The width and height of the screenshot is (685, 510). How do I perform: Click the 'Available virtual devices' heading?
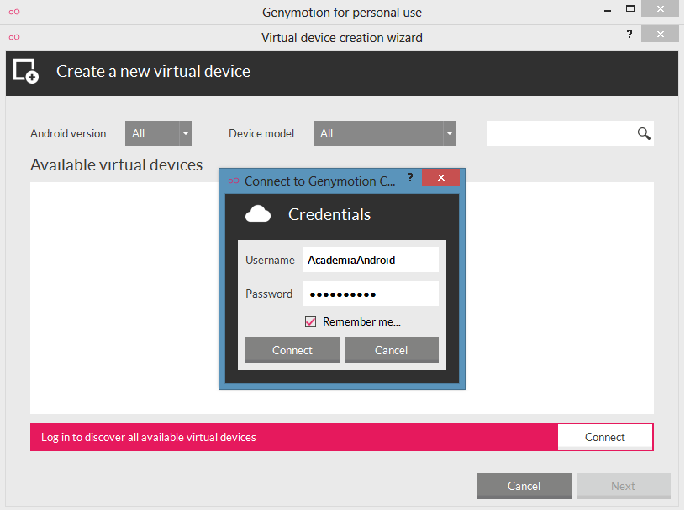coord(117,165)
